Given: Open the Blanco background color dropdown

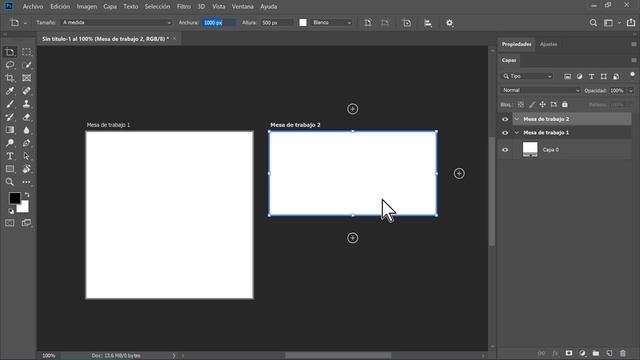Looking at the screenshot, I should pyautogui.click(x=331, y=23).
